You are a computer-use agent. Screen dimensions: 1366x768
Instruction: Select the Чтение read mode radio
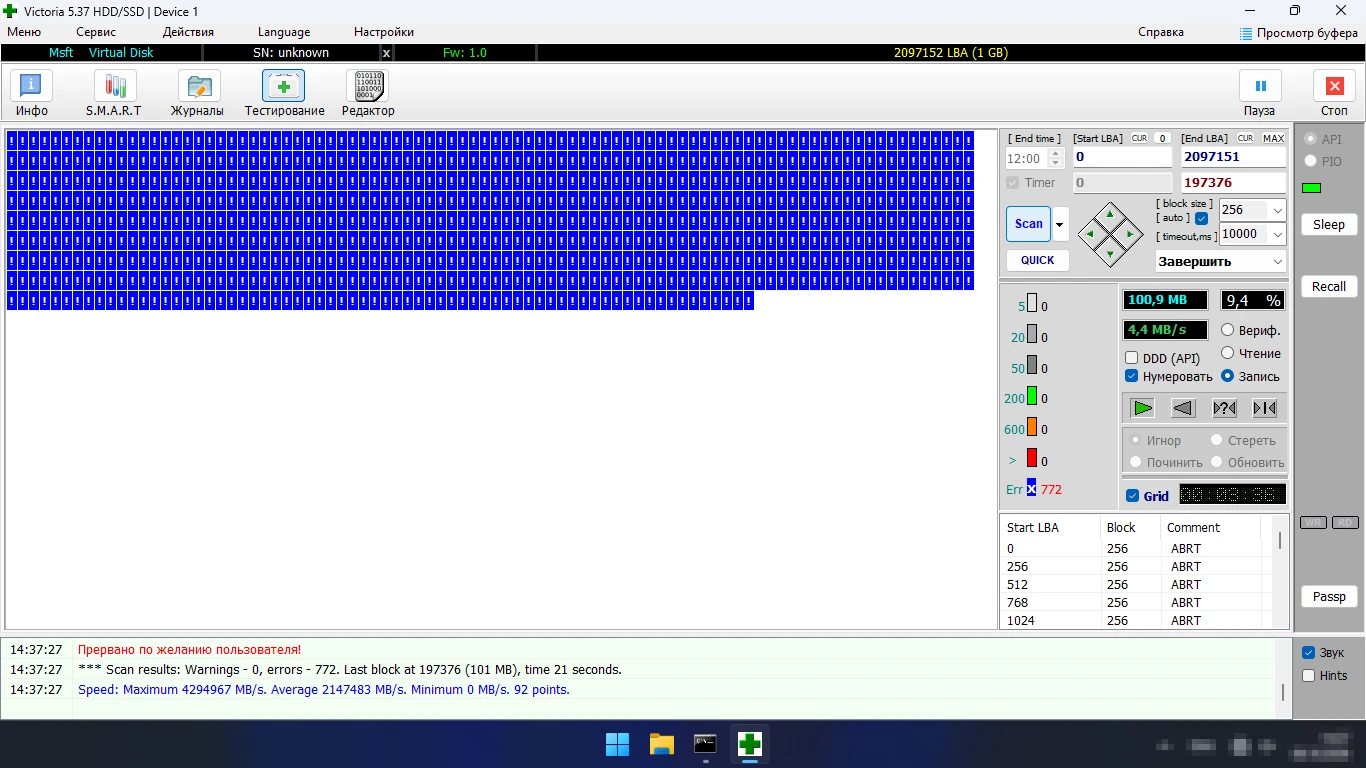(x=1228, y=353)
